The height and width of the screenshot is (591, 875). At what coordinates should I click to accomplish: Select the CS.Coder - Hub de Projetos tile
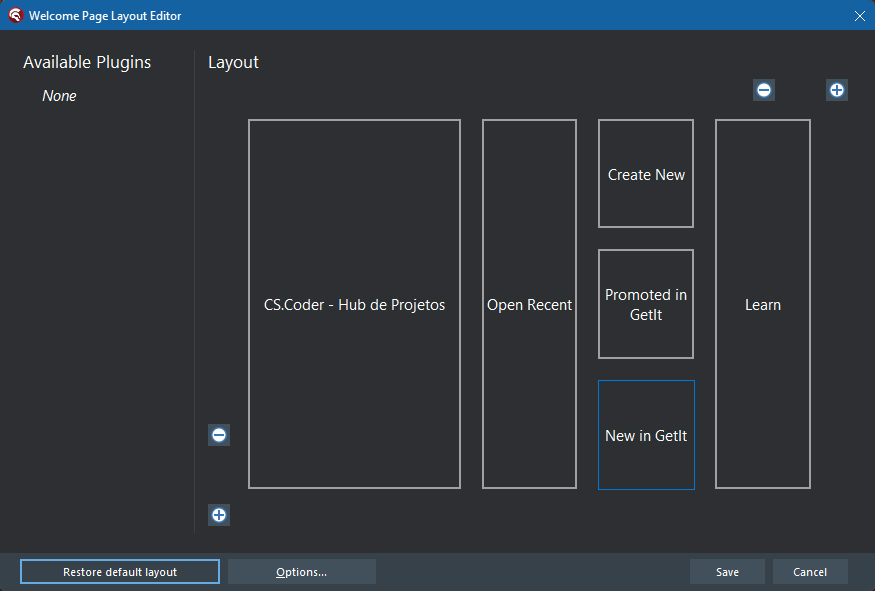[354, 304]
